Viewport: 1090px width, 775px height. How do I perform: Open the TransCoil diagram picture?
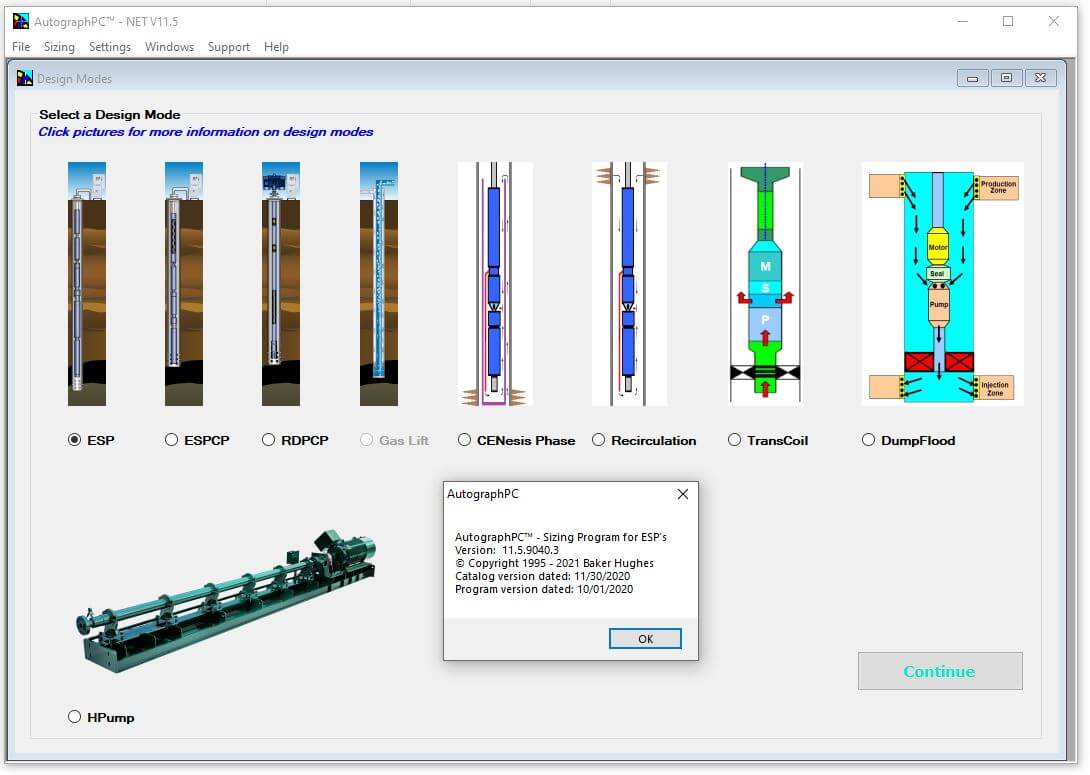click(766, 283)
